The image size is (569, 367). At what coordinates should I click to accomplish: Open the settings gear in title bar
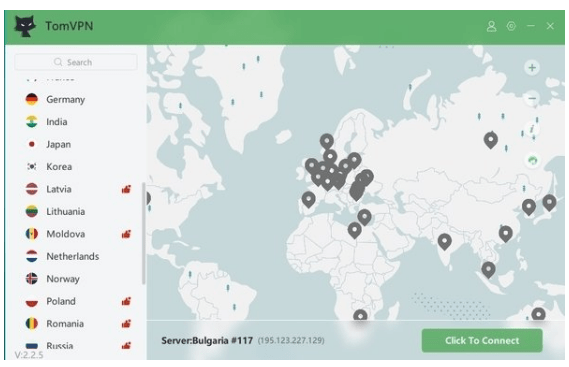(x=511, y=26)
